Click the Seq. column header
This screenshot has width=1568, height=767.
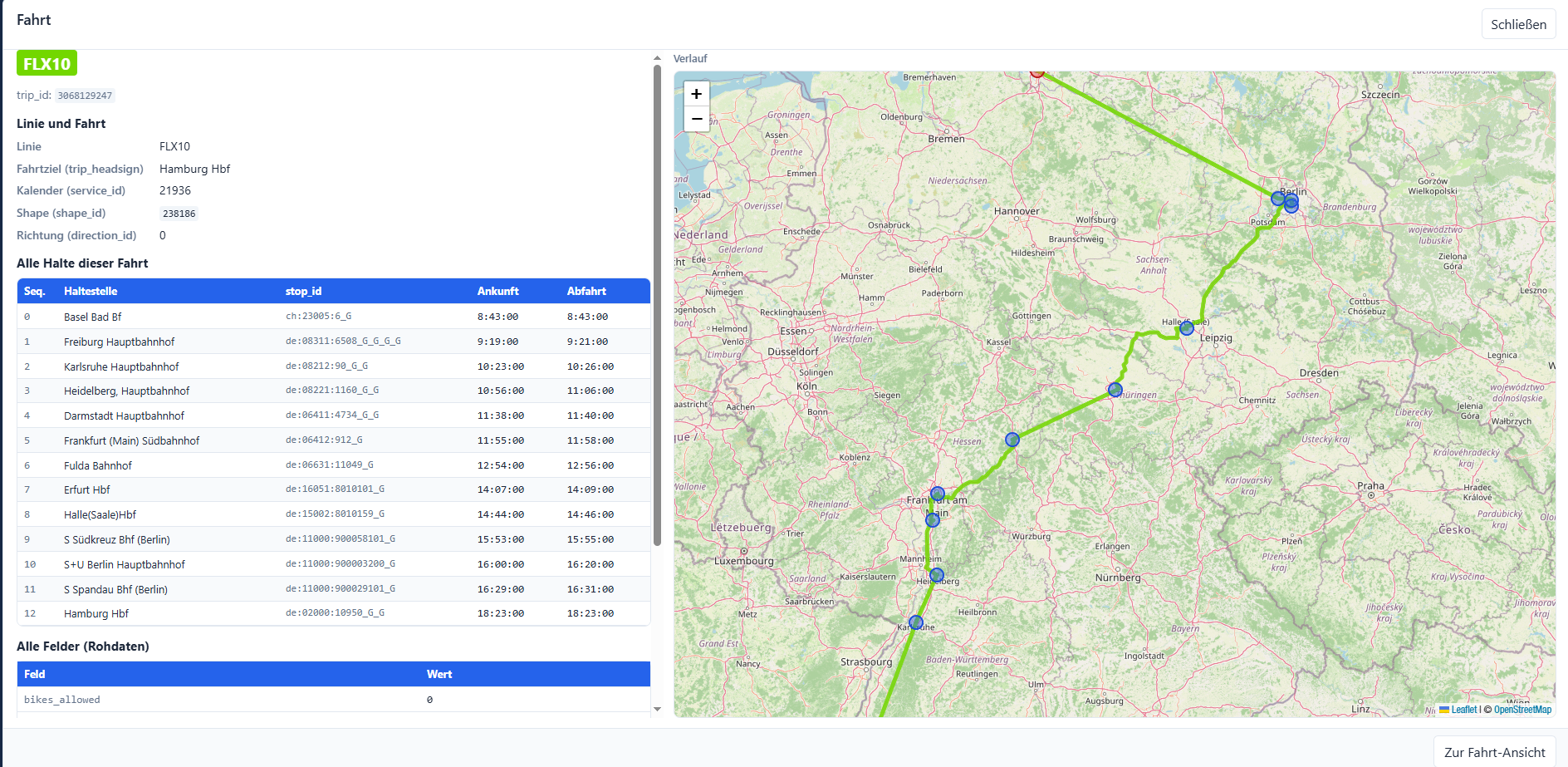(x=34, y=291)
